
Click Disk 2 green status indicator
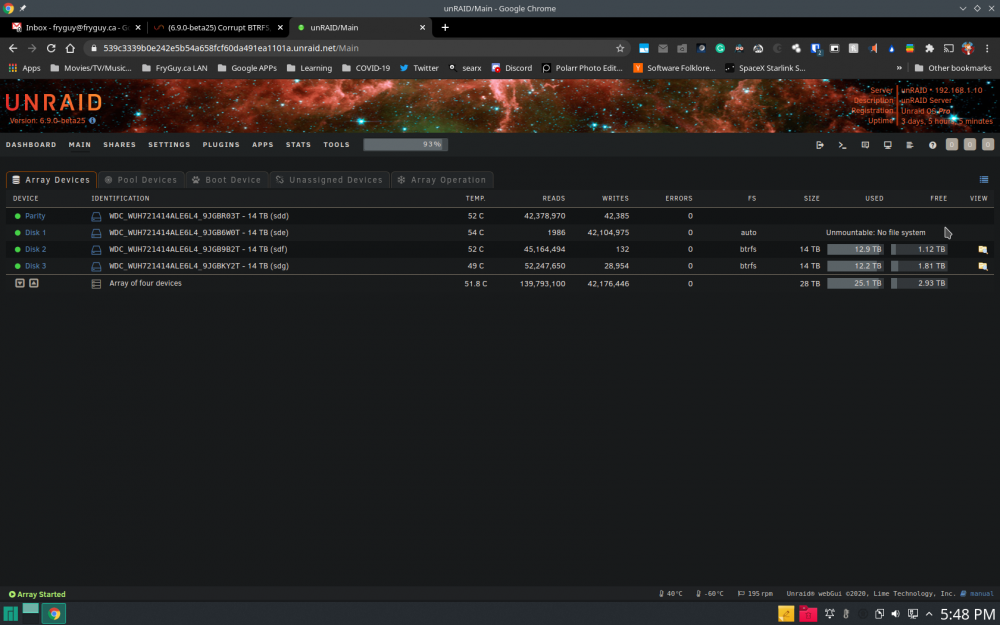point(18,249)
